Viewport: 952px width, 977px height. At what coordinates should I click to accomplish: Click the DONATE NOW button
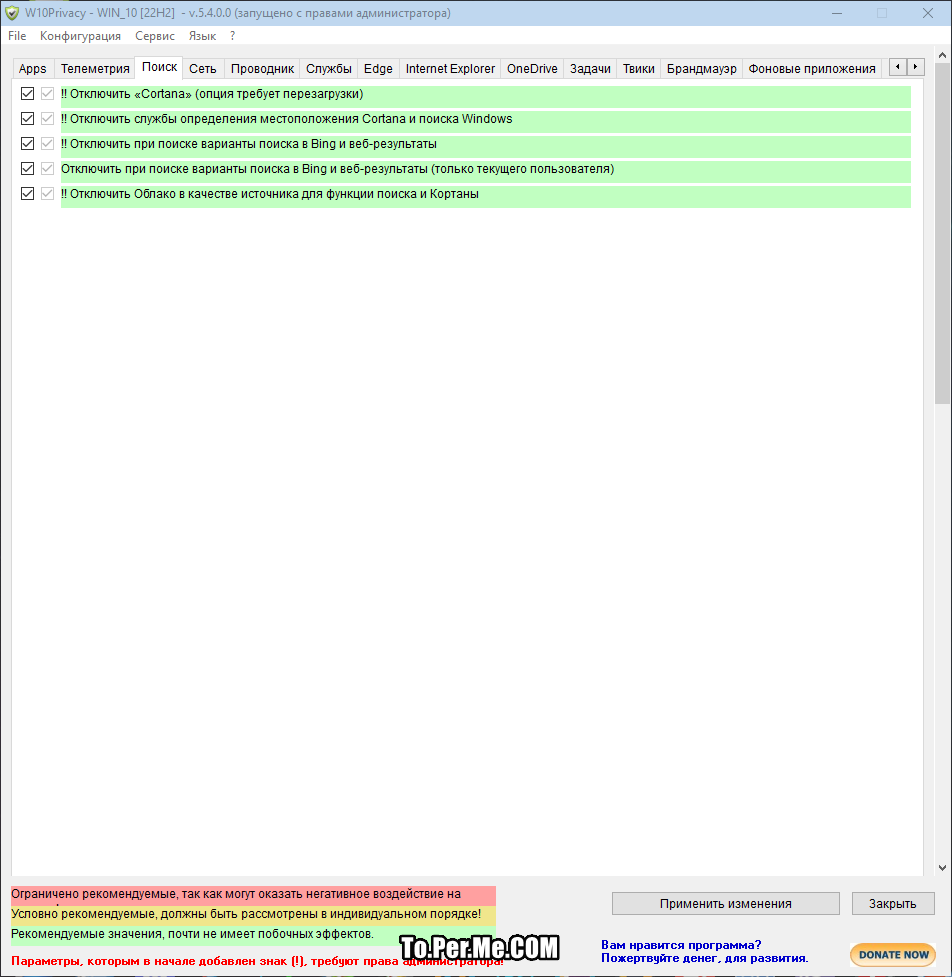(x=893, y=955)
